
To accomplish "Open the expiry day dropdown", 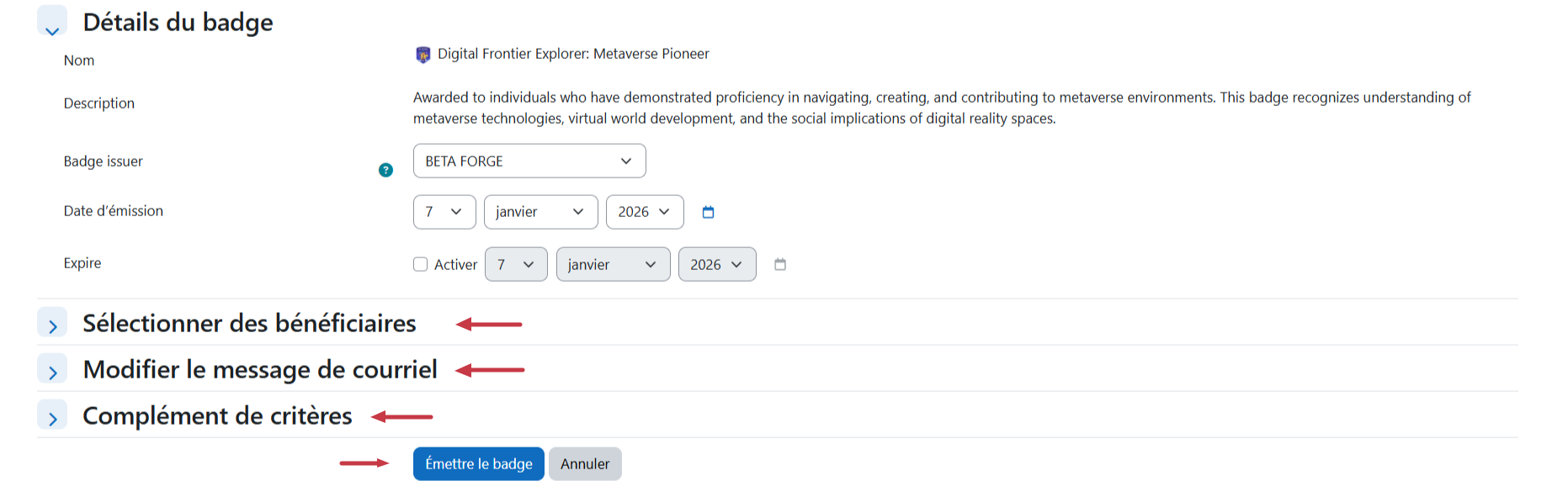I will [x=516, y=265].
